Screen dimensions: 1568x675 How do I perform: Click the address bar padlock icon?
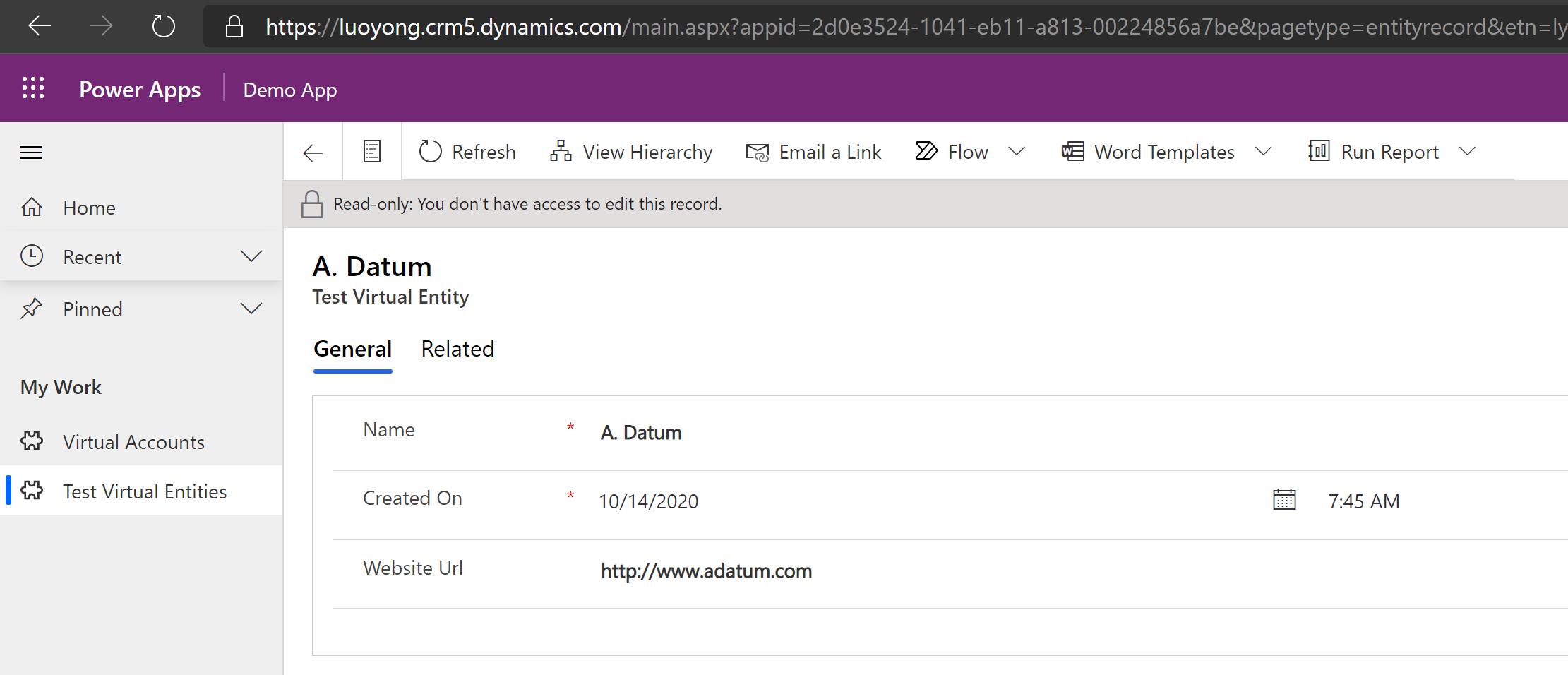click(x=234, y=27)
